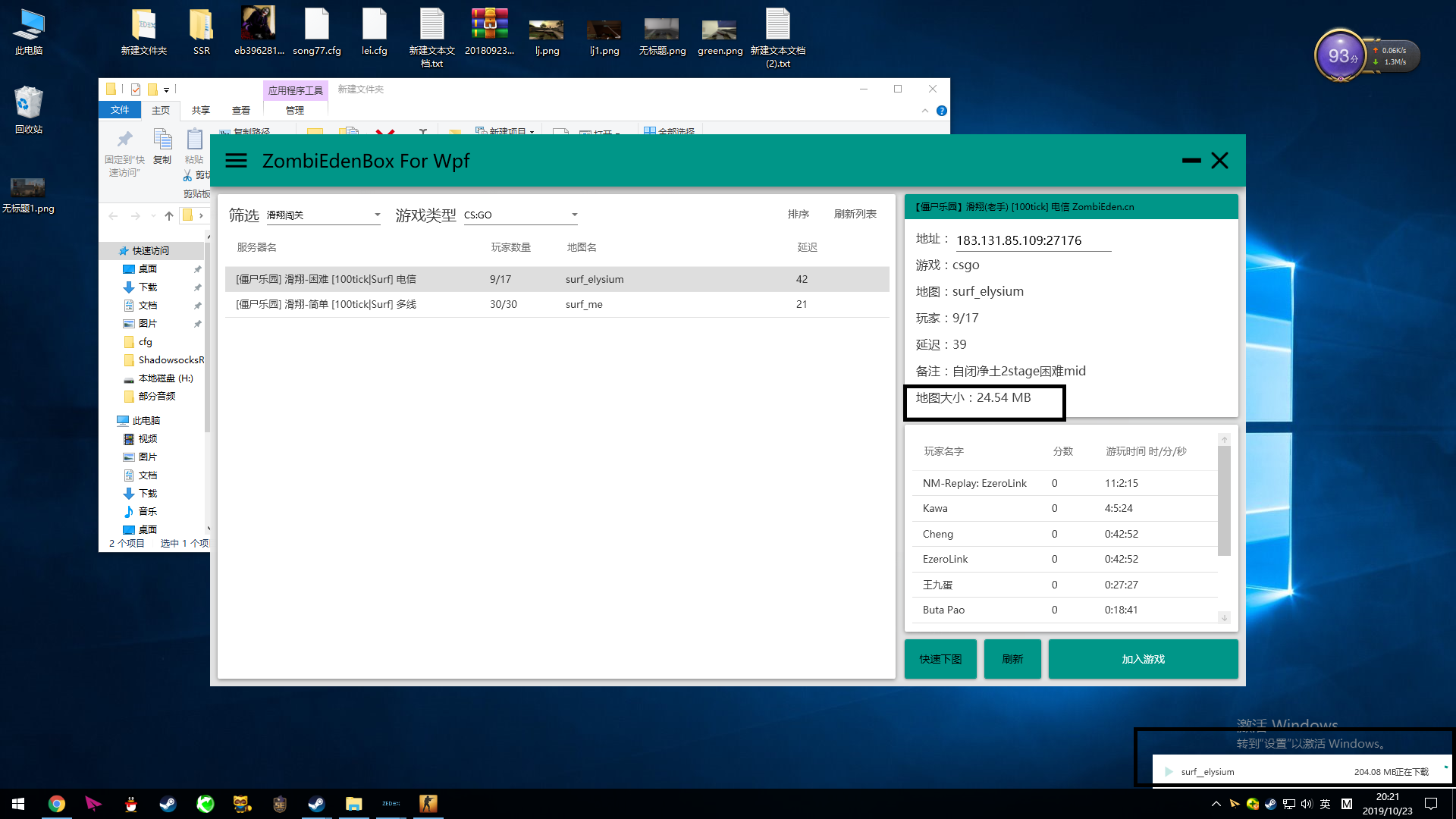Viewport: 1456px width, 819px height.
Task: Click the File Explorer help icon
Action: pyautogui.click(x=942, y=111)
